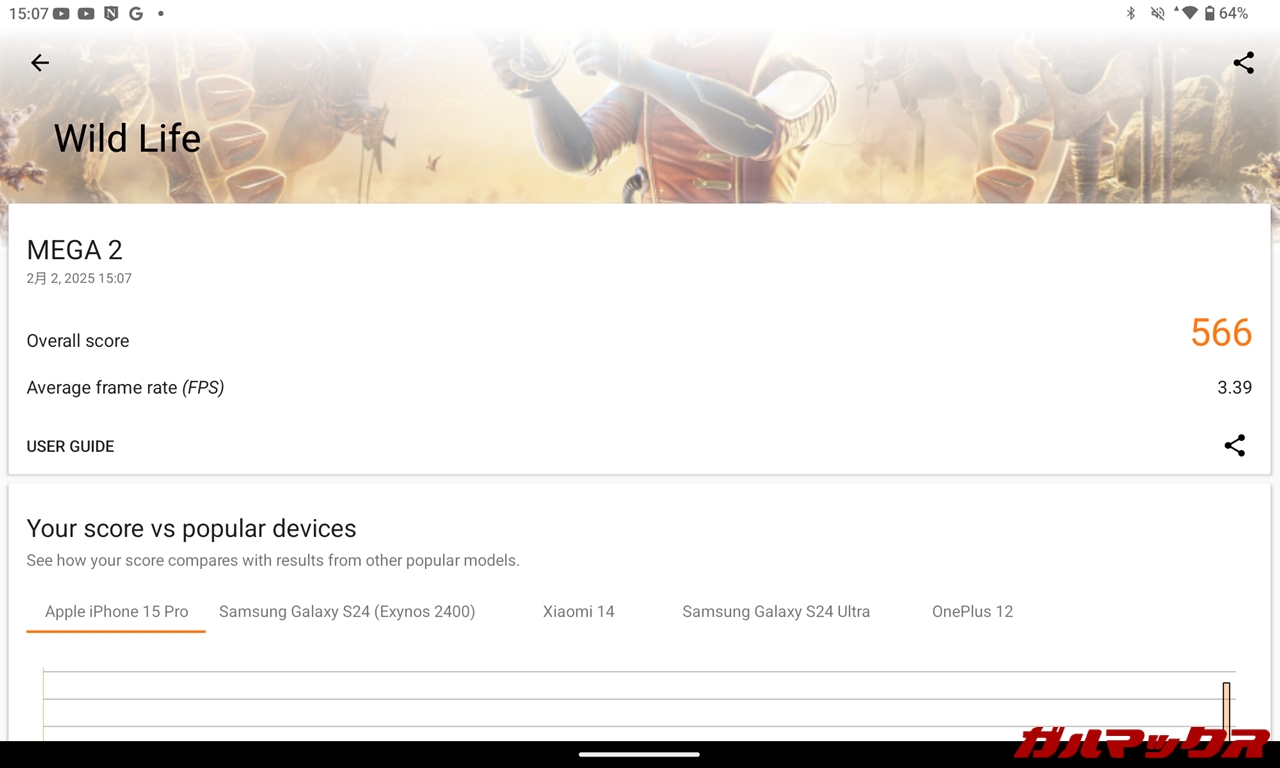
Task: Tap the battery indicator showing 64%
Action: click(x=1225, y=14)
